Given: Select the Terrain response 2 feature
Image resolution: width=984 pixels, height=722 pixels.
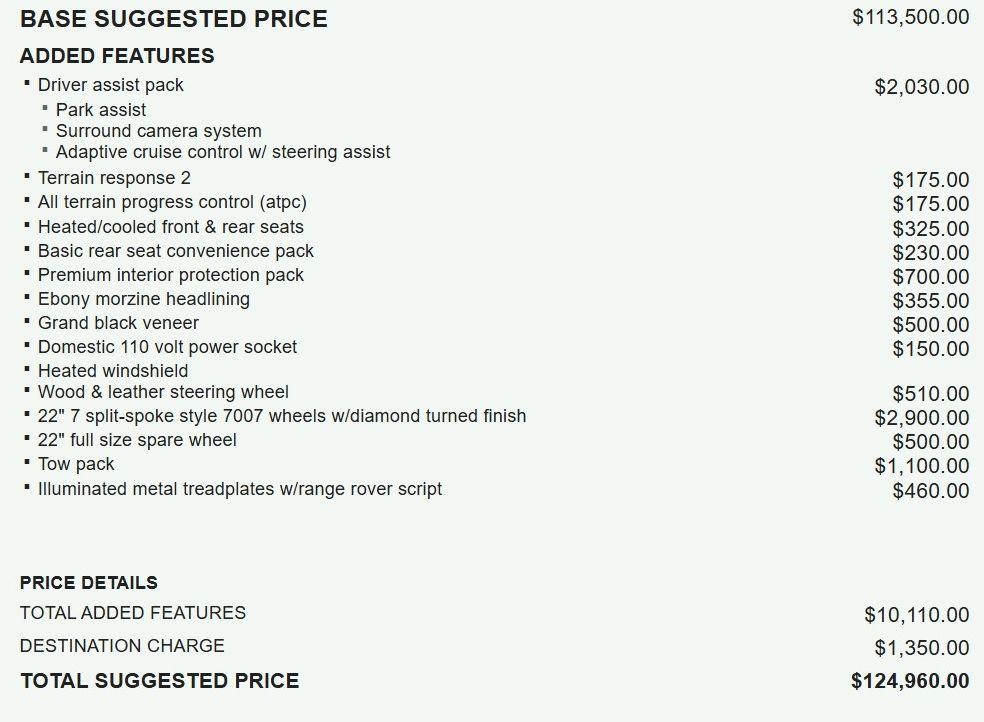Looking at the screenshot, I should [x=114, y=178].
